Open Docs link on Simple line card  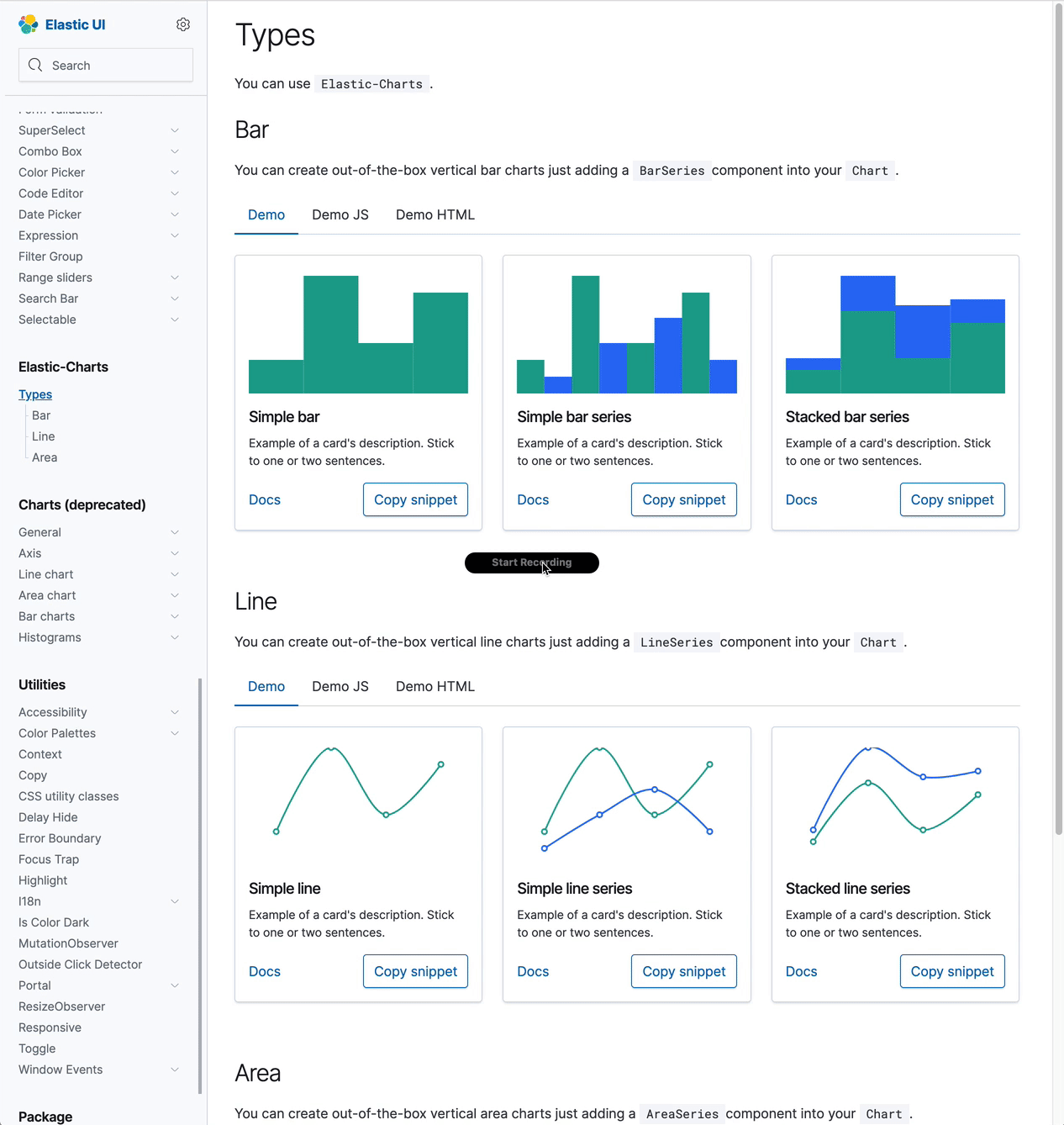pos(265,971)
